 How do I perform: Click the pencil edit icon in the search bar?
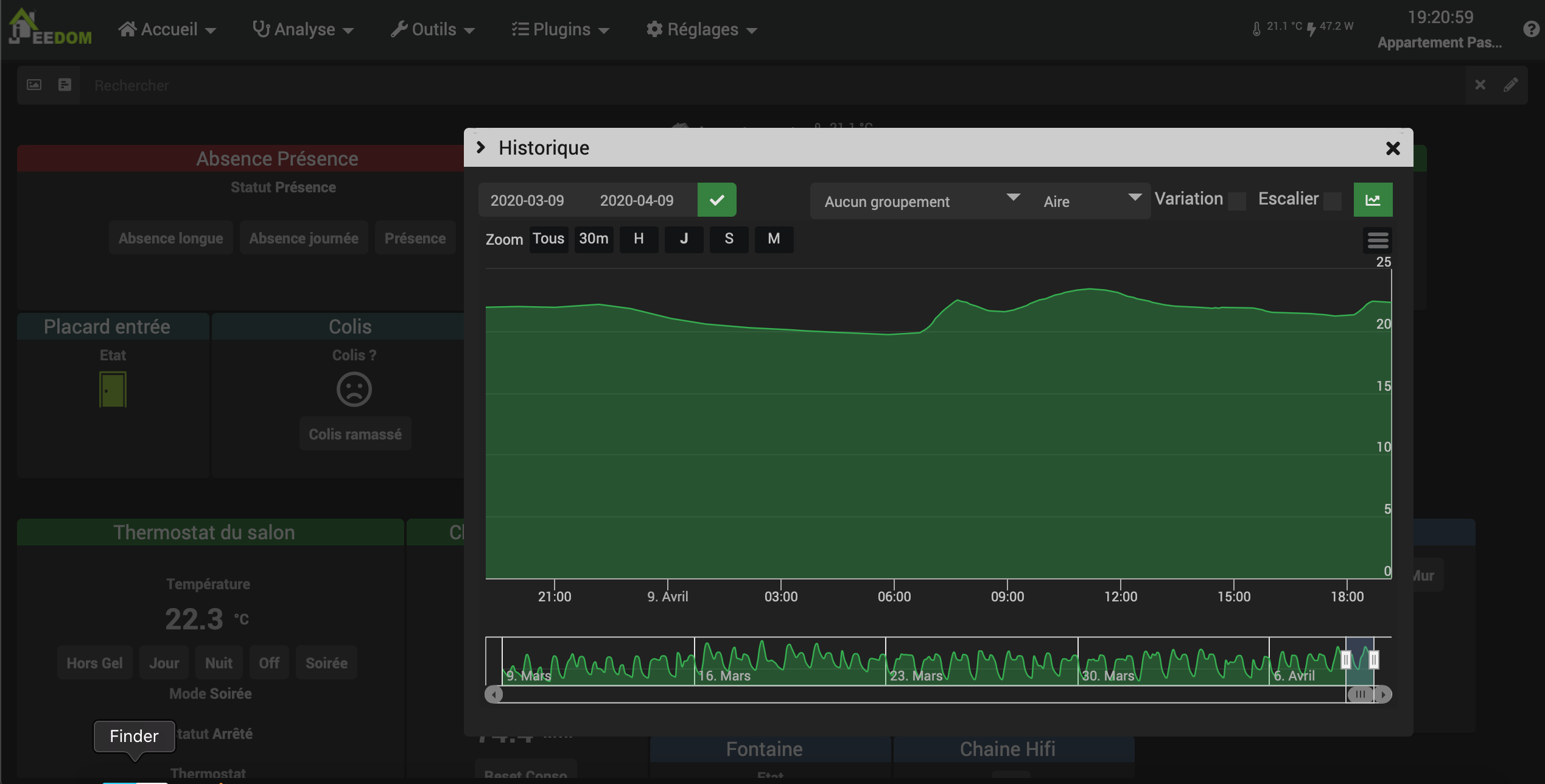1510,85
